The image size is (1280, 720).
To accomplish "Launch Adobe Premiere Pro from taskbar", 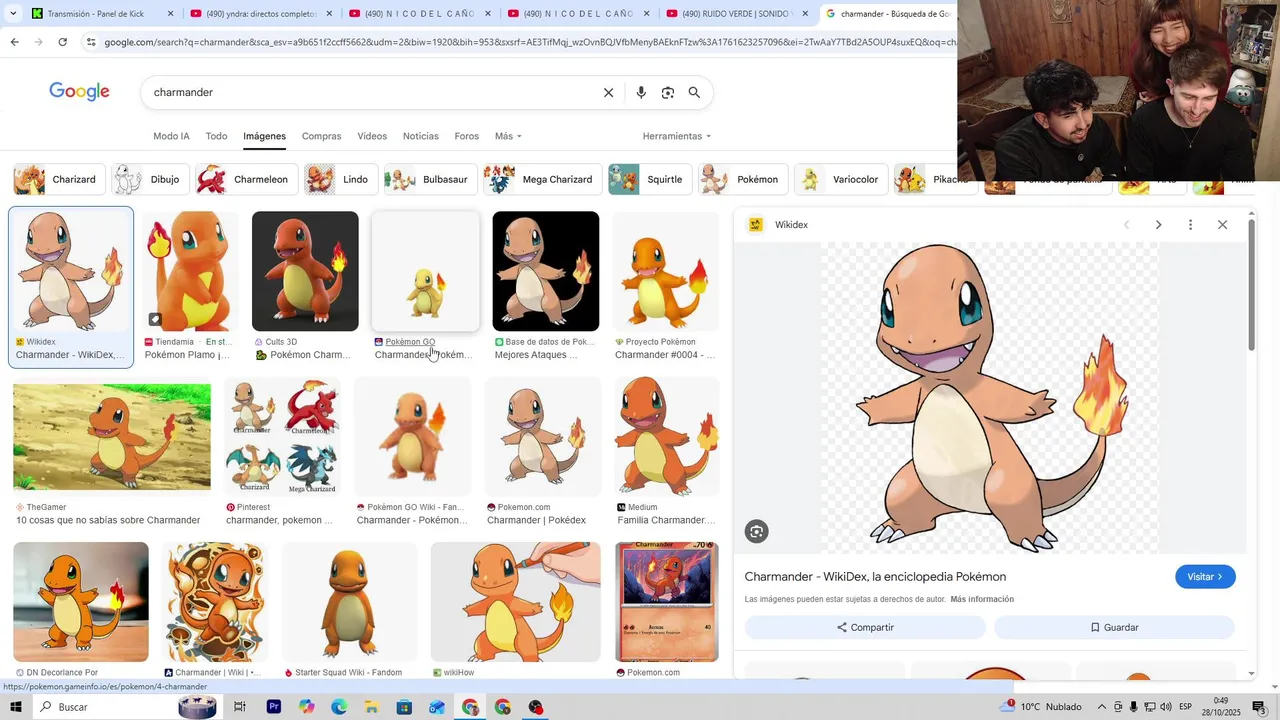I will 273,707.
